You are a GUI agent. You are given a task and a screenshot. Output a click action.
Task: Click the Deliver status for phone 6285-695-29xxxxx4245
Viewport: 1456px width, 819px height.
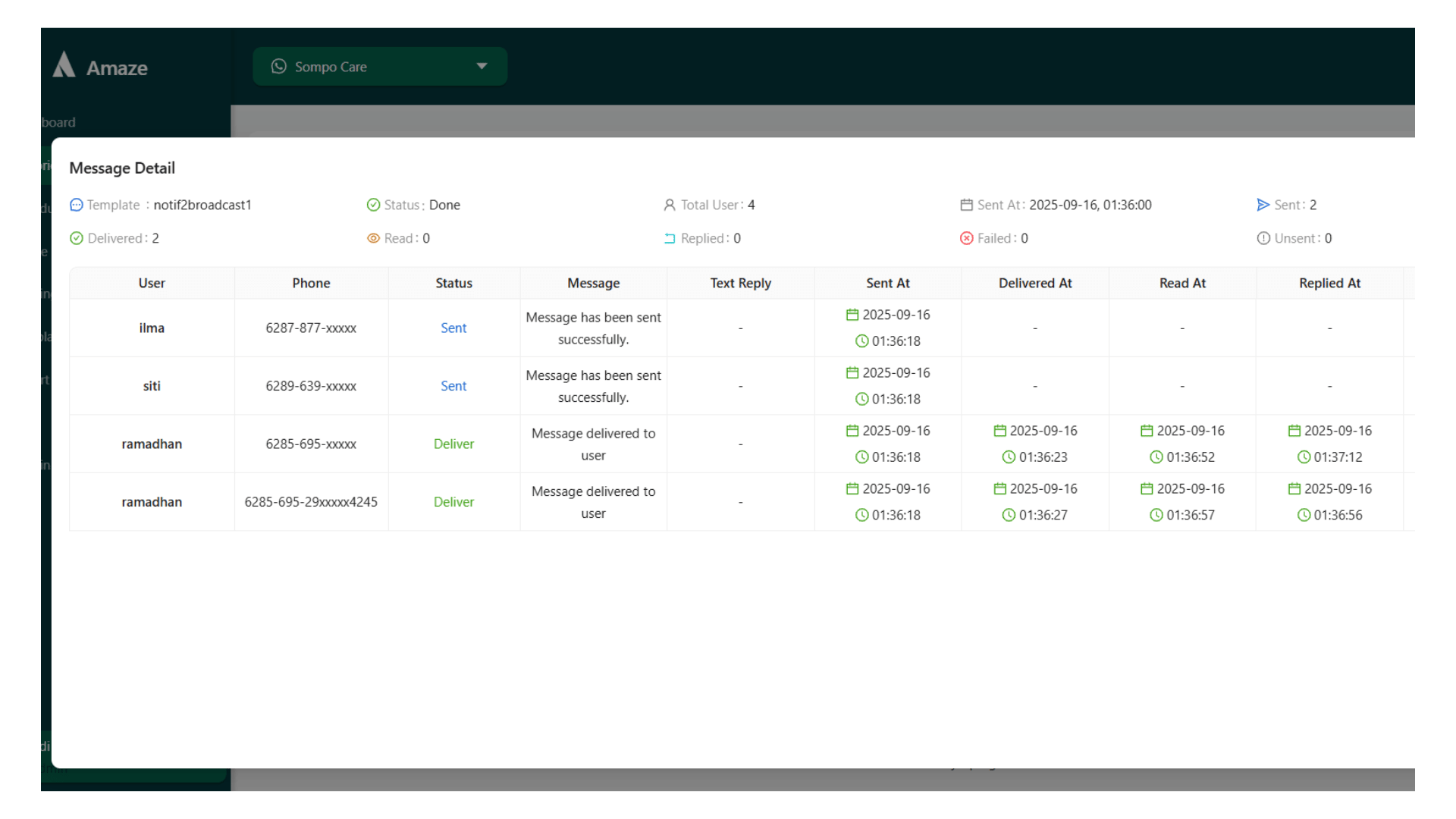453,502
